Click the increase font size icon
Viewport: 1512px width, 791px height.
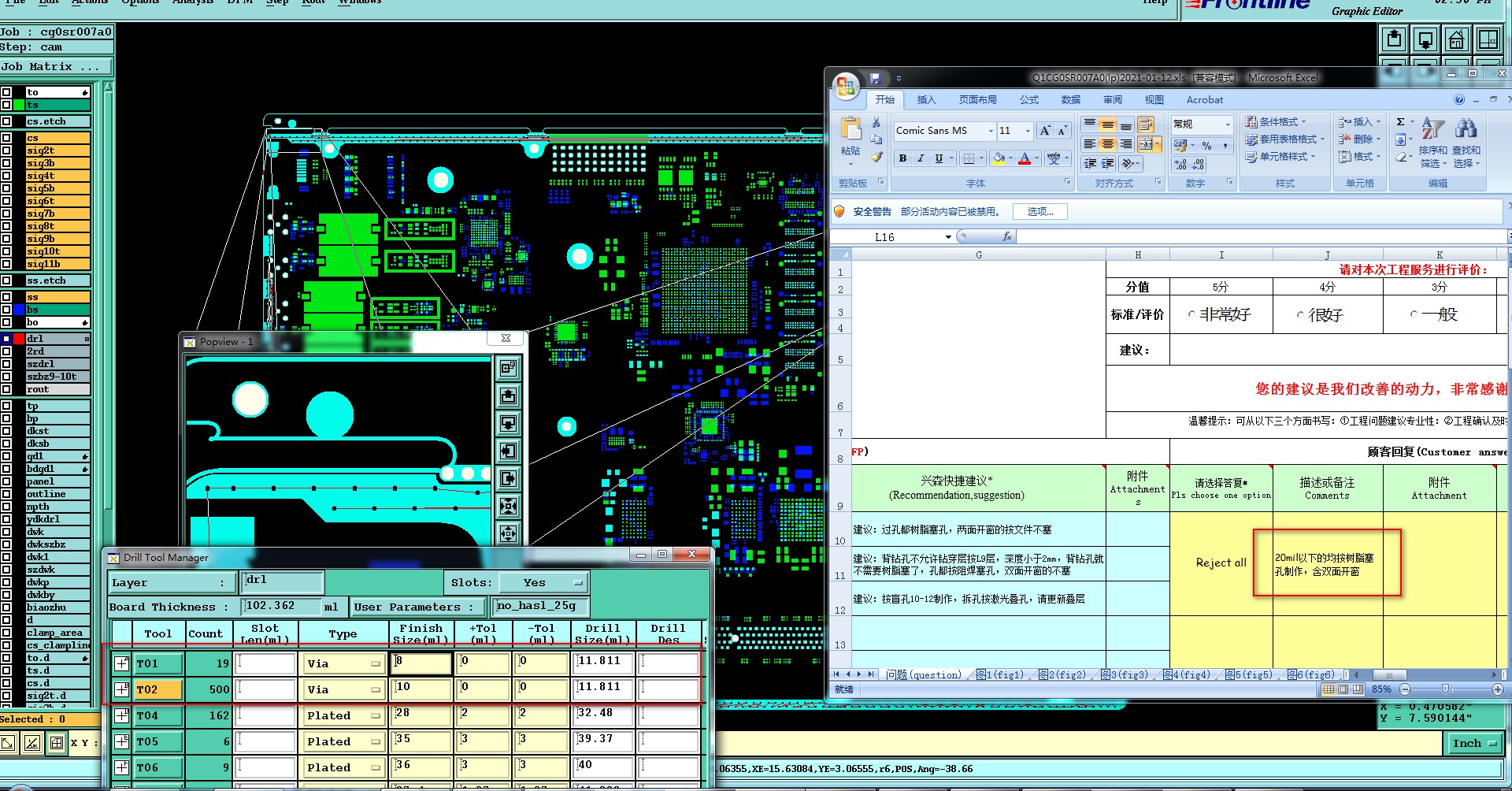coord(1045,131)
